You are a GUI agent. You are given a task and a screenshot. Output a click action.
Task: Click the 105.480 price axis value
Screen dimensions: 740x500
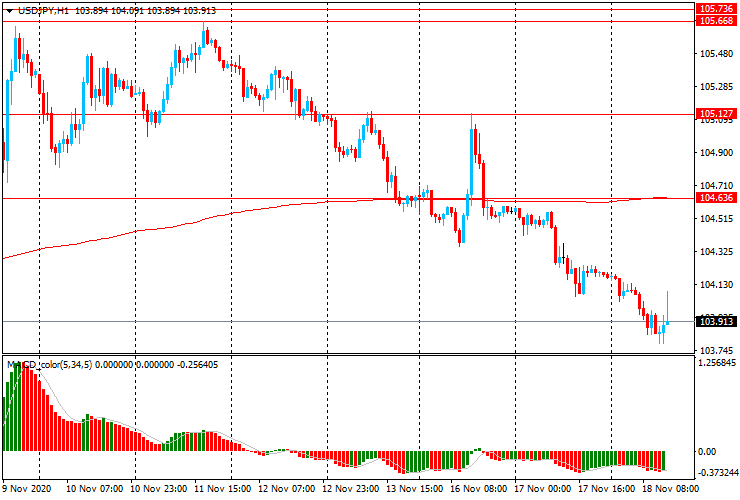coord(716,54)
